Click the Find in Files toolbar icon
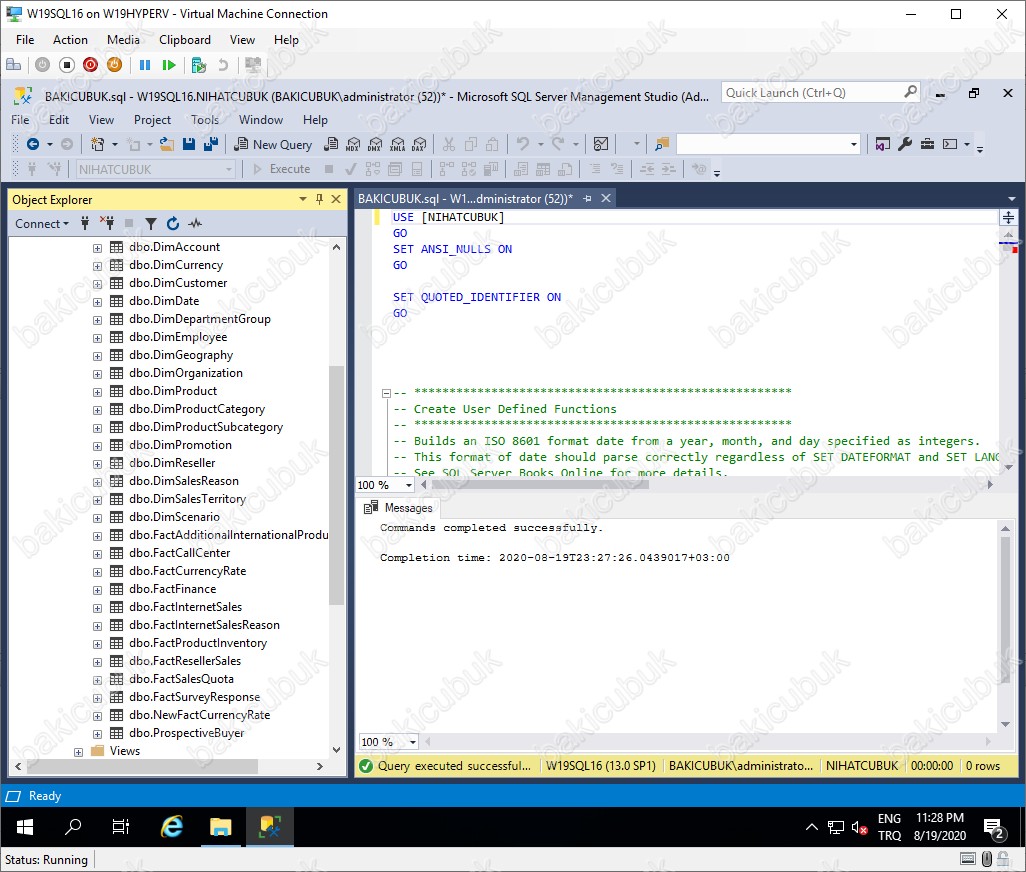This screenshot has width=1026, height=872. [662, 144]
